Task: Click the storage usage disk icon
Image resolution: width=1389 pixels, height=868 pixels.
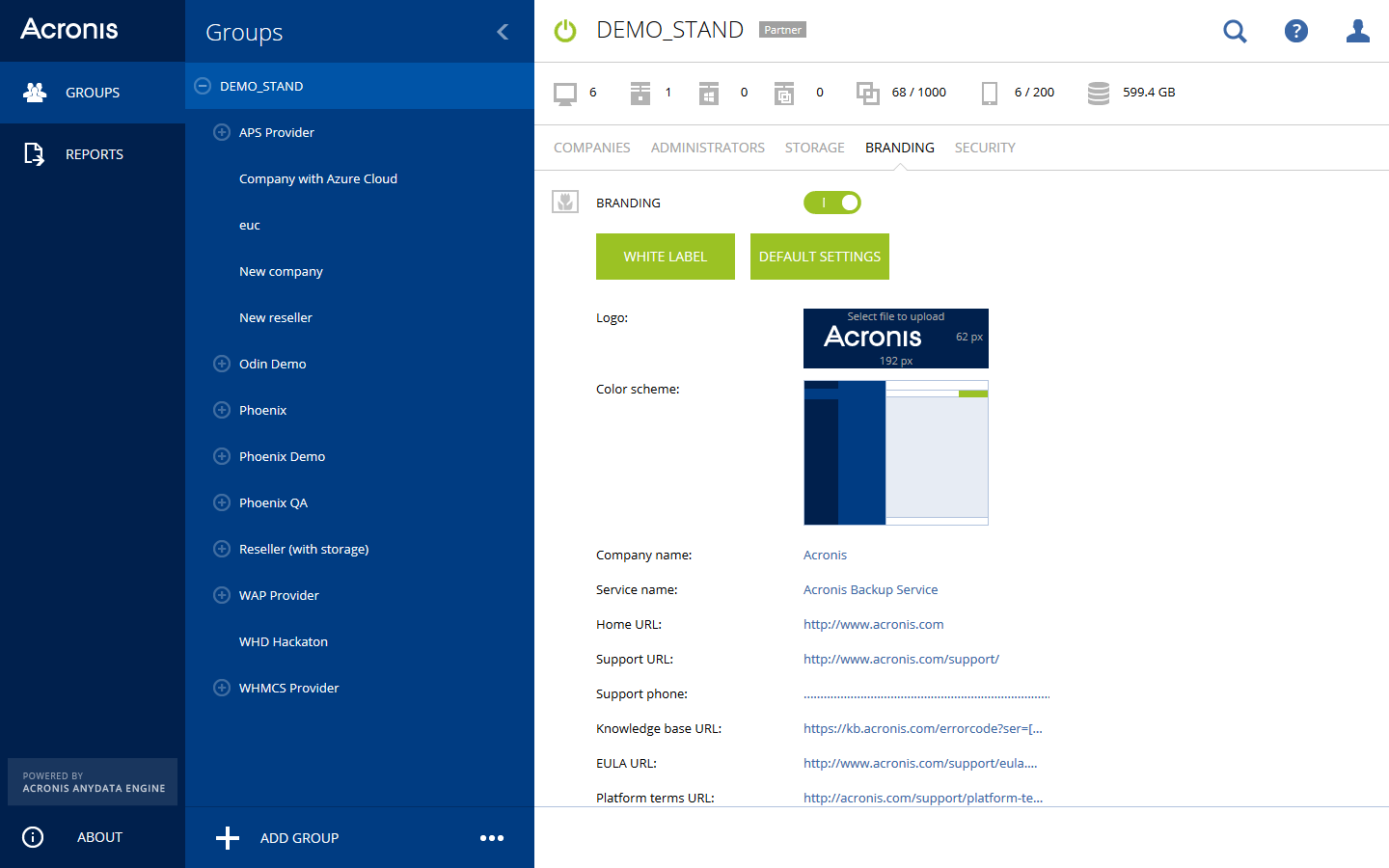Action: coord(1098,93)
